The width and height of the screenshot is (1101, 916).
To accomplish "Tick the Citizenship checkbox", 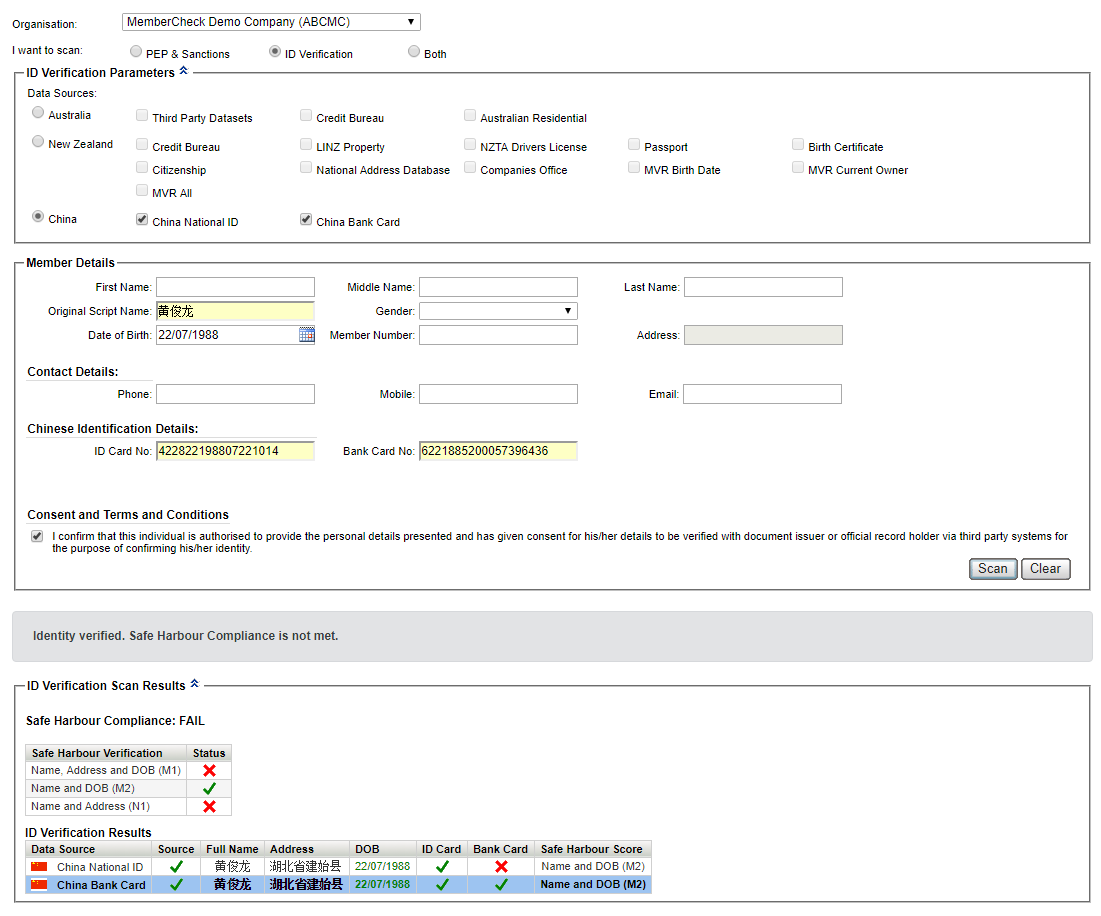I will pos(142,167).
